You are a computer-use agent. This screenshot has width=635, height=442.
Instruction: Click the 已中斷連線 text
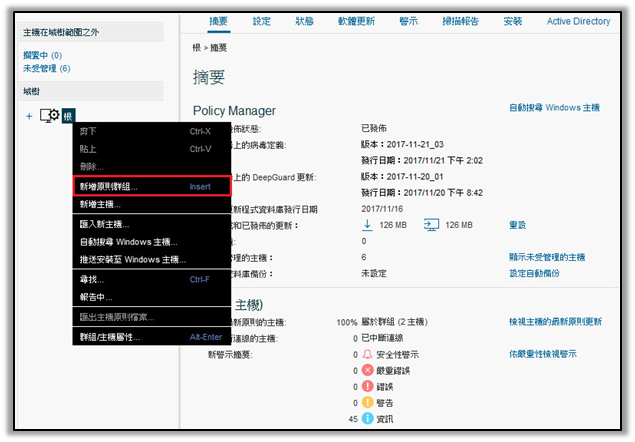(382, 338)
